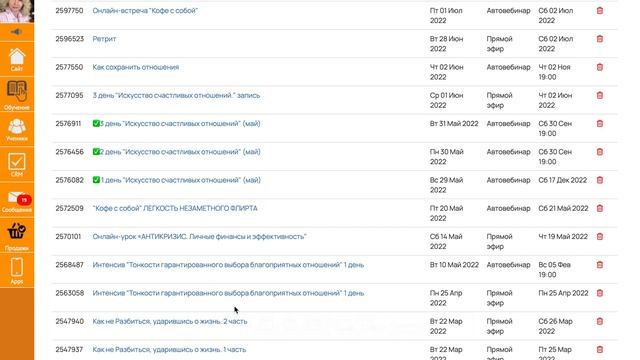
Task: Open Как не Разбиться 2 часть link
Action: tap(170, 321)
